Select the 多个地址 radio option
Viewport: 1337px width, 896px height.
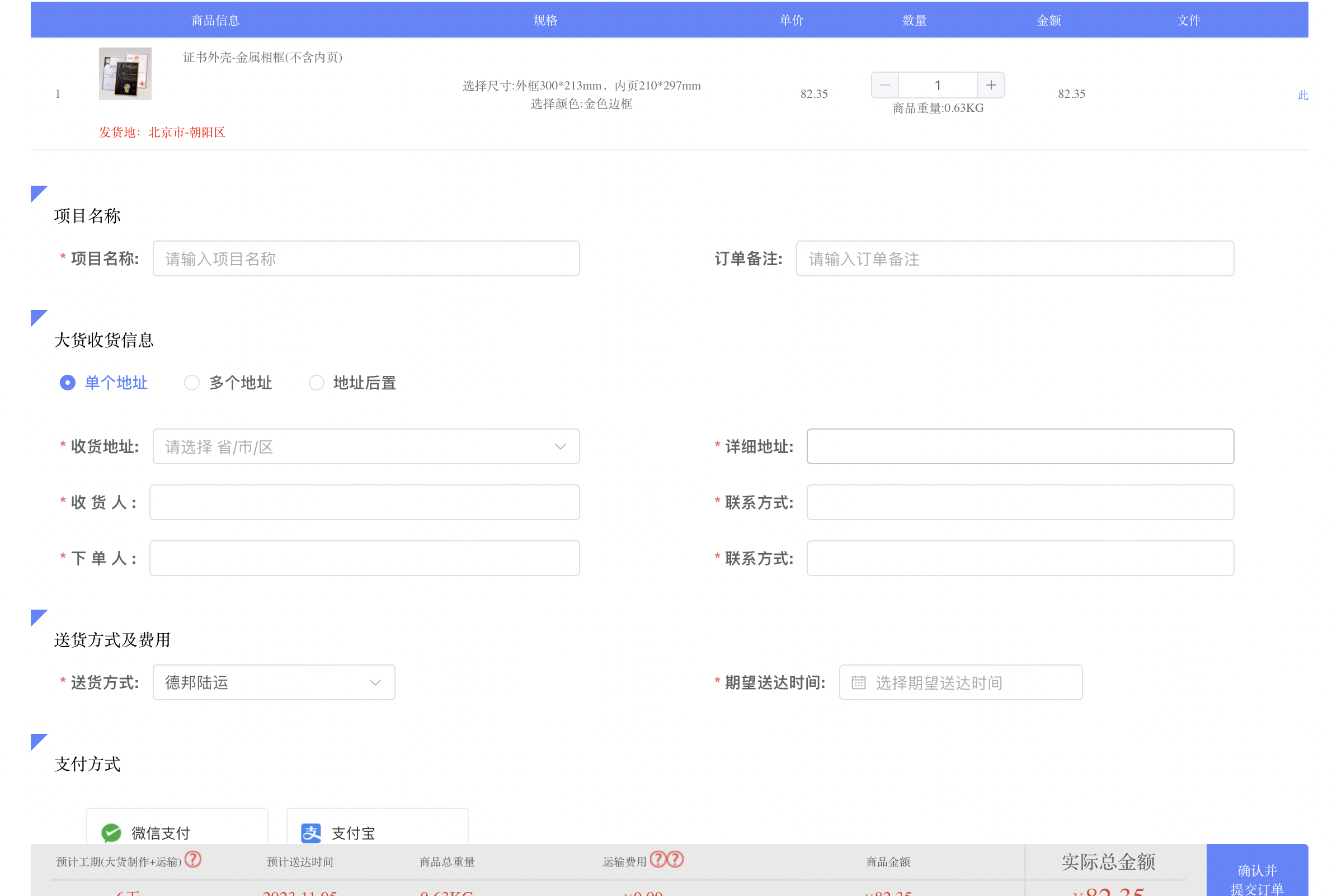228,383
